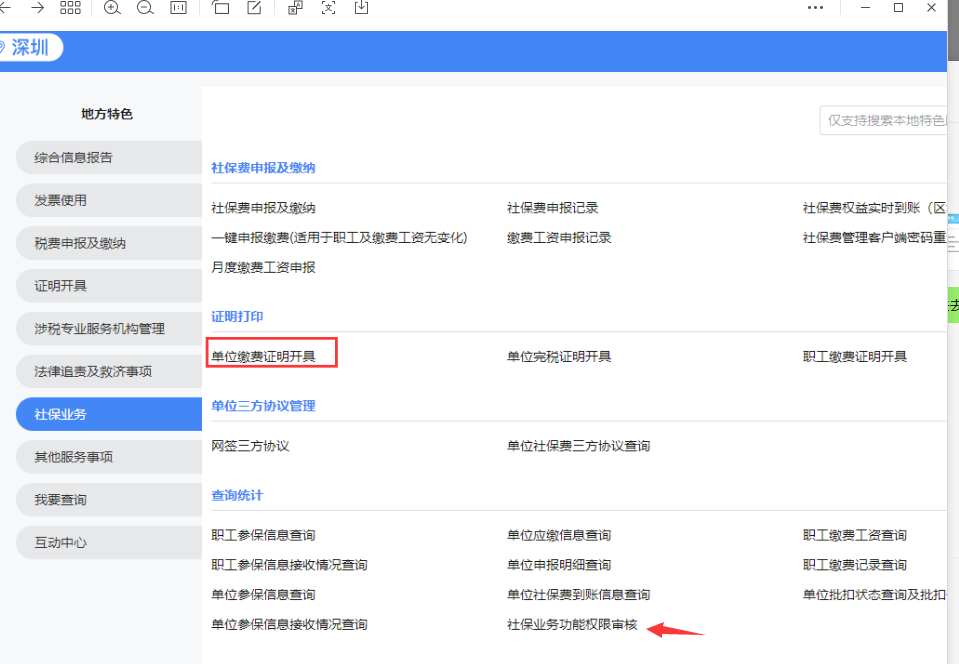Click the zoom out magnifier icon

coord(145,8)
